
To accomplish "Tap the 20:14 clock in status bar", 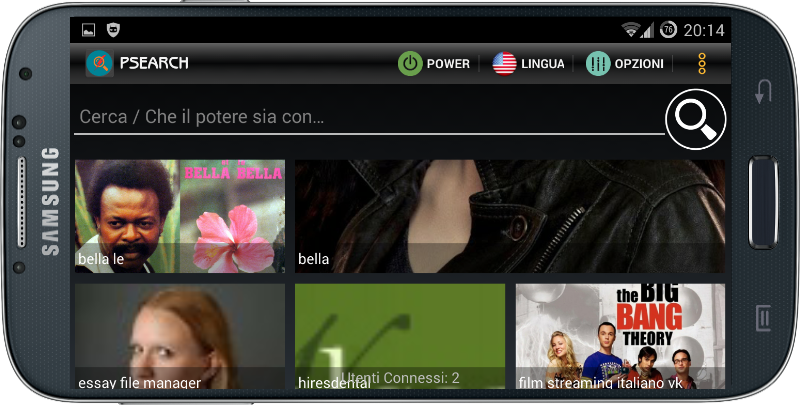I will pyautogui.click(x=704, y=31).
